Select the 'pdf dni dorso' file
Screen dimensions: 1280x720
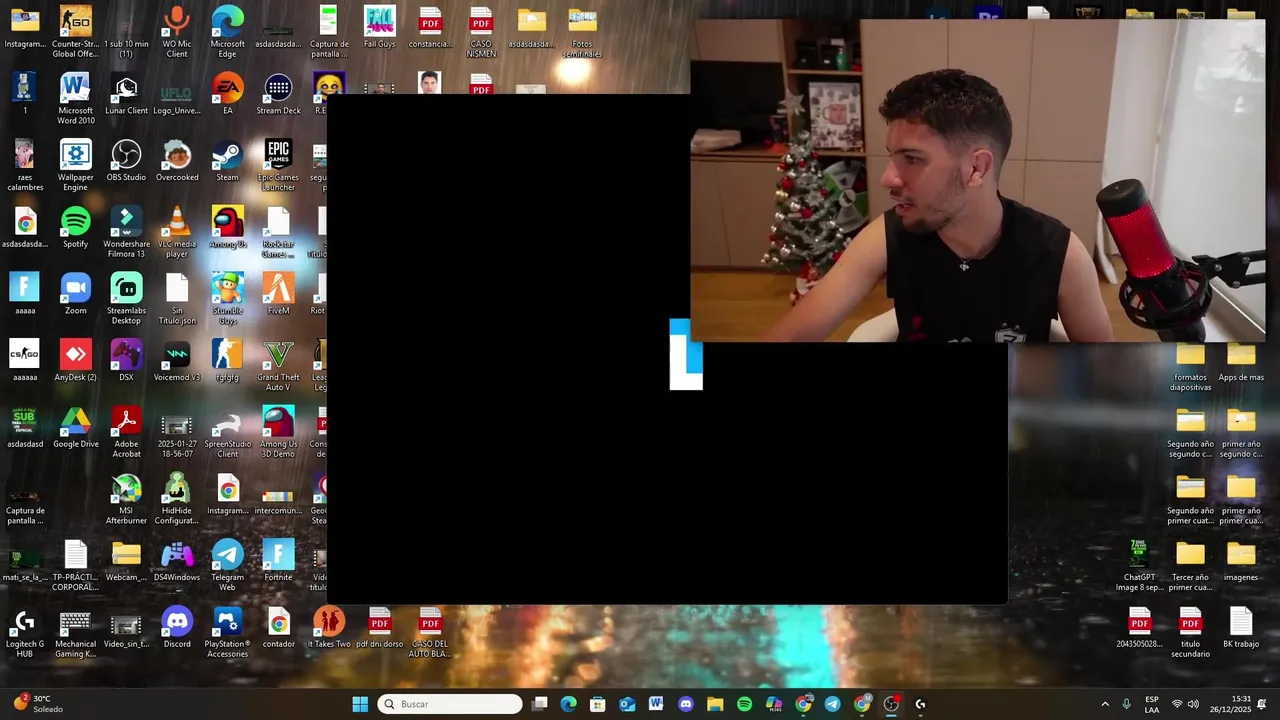coord(379,628)
